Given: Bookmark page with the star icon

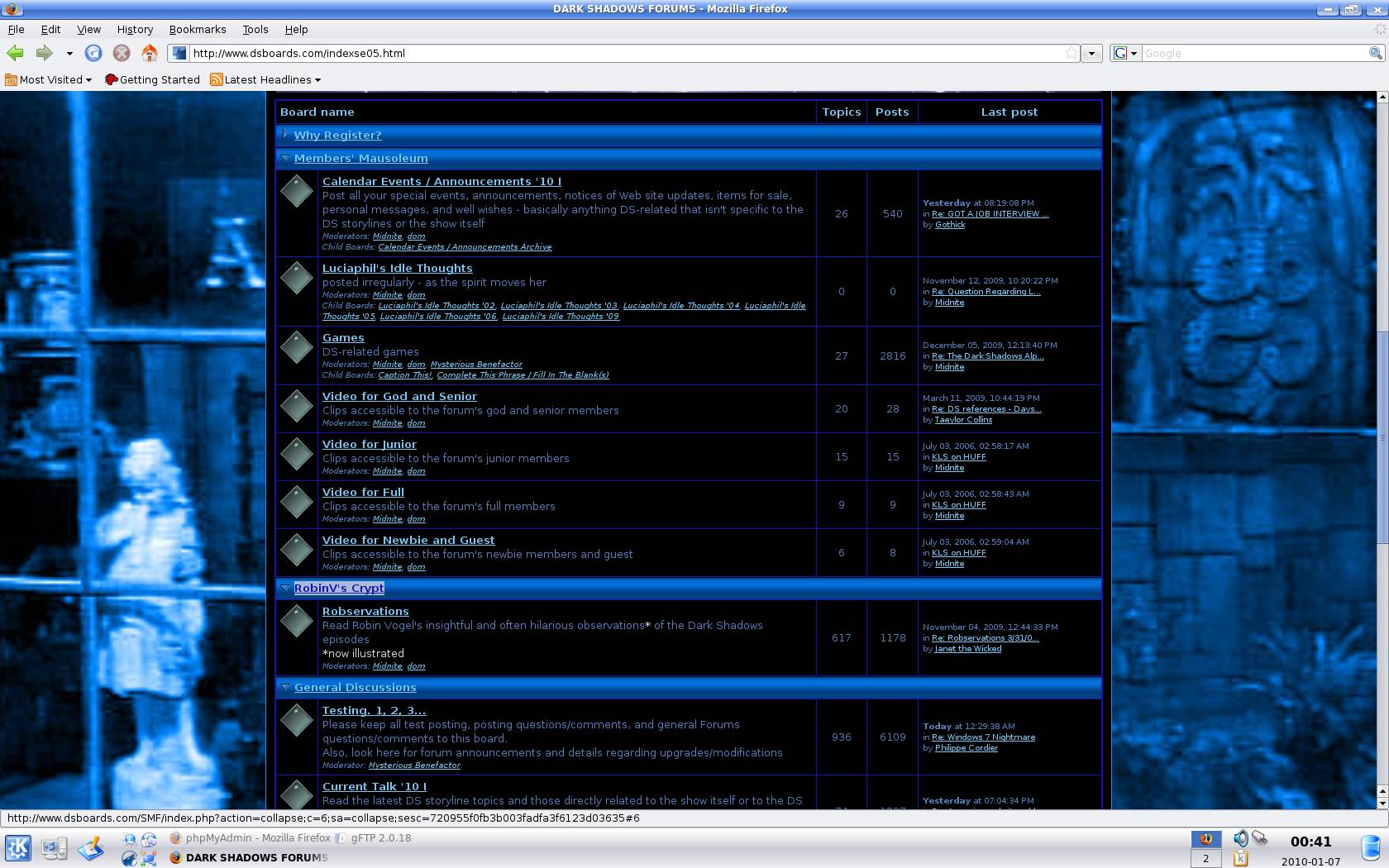Looking at the screenshot, I should tap(1071, 53).
